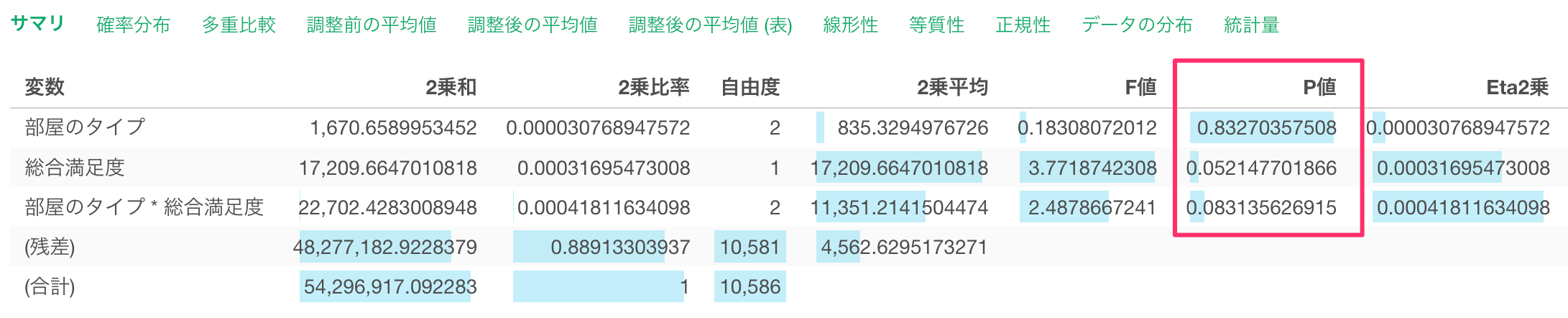This screenshot has height=318, width=1568.
Task: Open the 多重比較 tab
Action: pos(239,25)
